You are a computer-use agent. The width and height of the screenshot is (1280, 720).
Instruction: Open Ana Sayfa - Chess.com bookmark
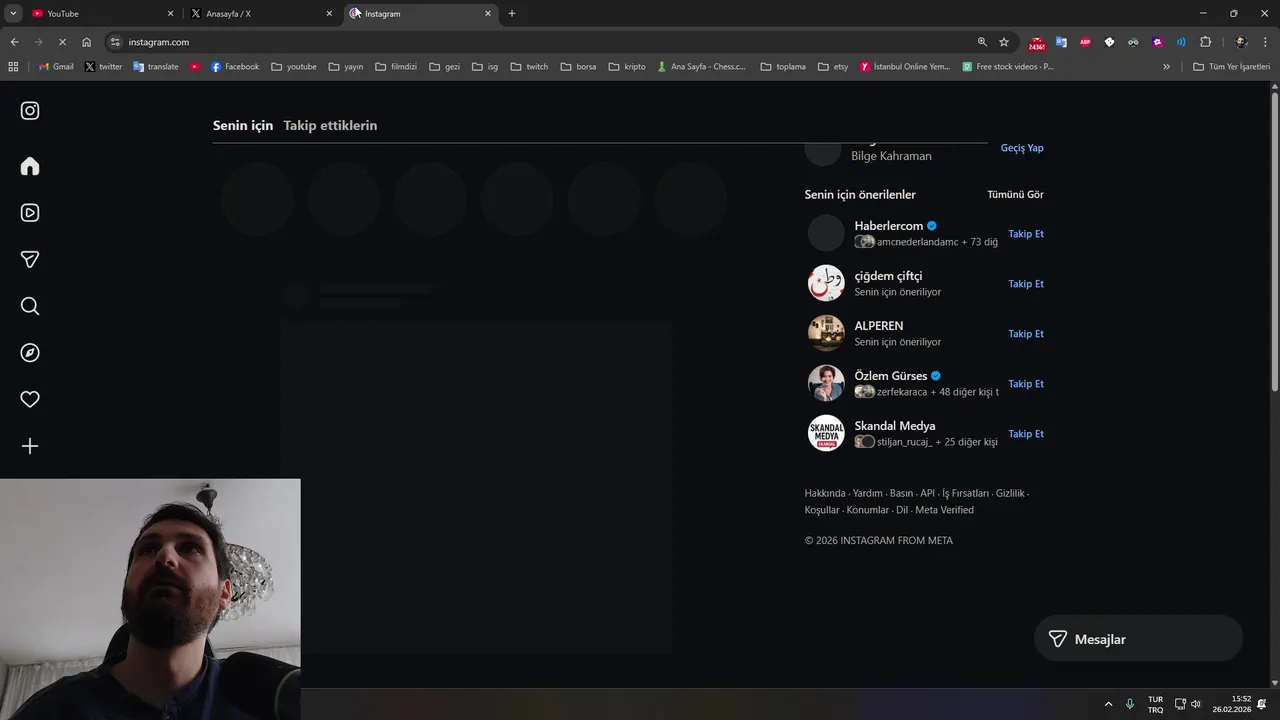[701, 67]
